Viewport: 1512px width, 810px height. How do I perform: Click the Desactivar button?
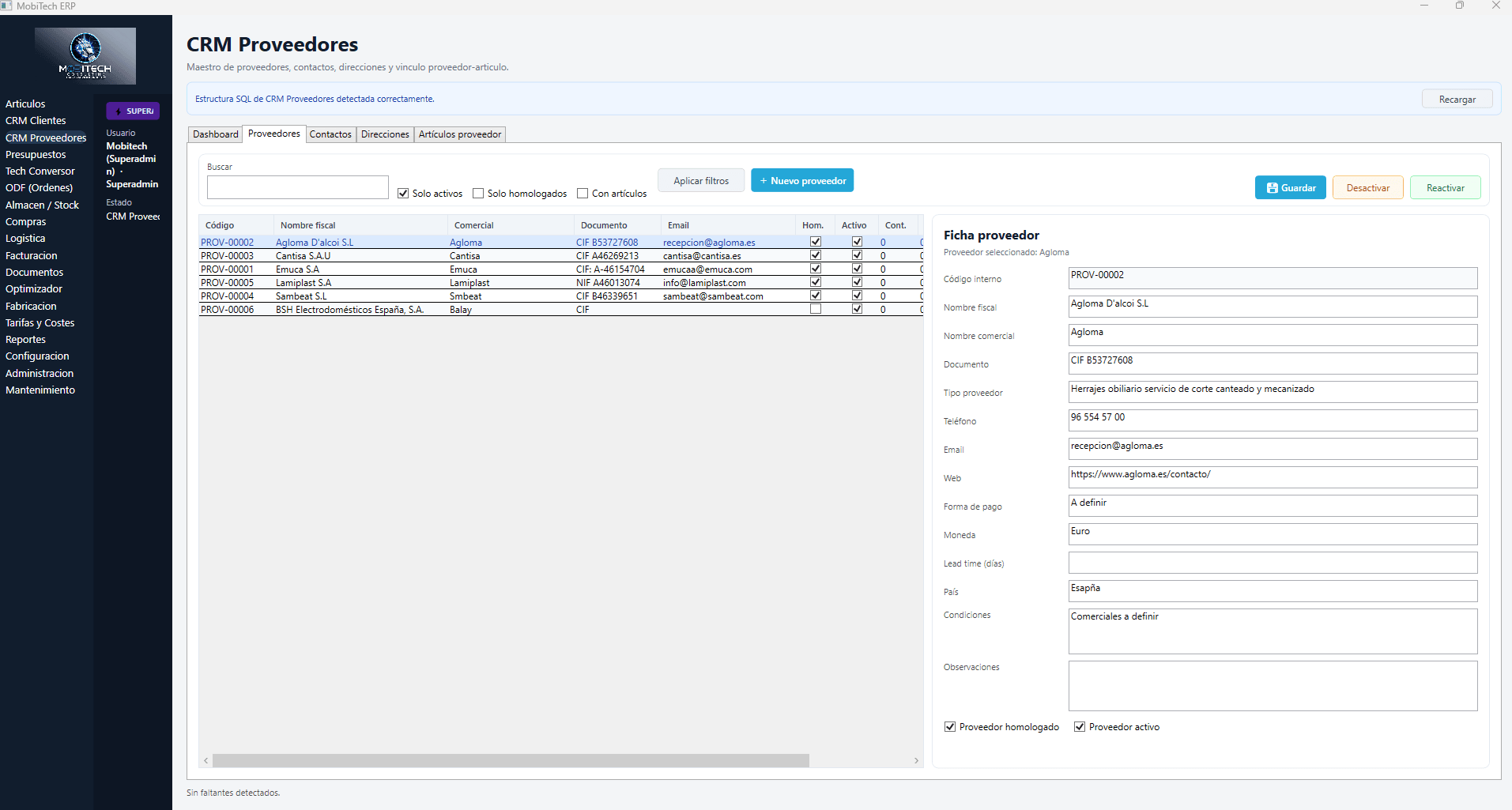(1367, 187)
